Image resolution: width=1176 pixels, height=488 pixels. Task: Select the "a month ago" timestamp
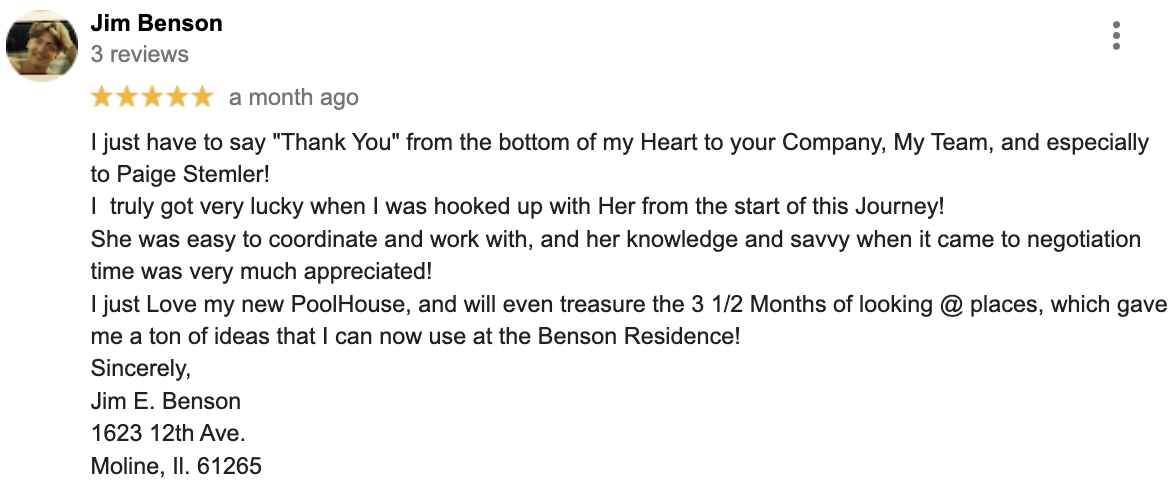[x=294, y=97]
